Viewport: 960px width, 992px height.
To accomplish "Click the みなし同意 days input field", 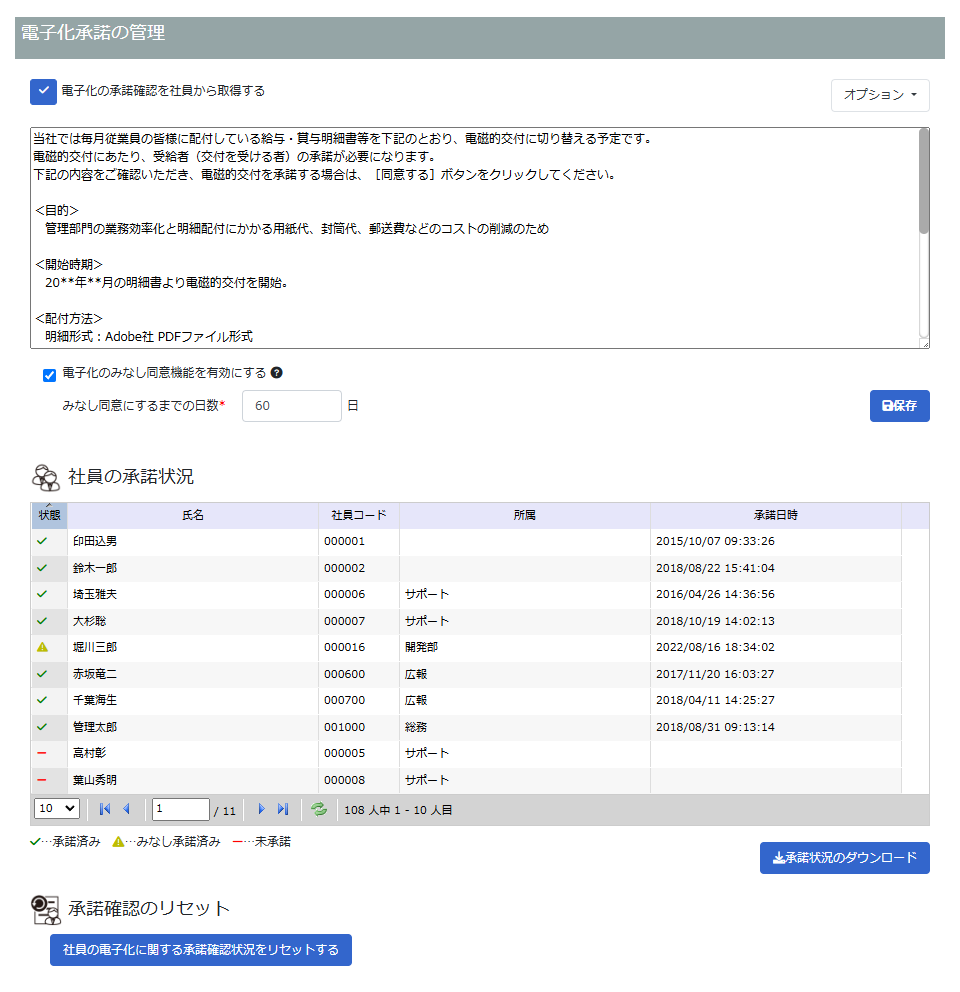I will [x=291, y=406].
